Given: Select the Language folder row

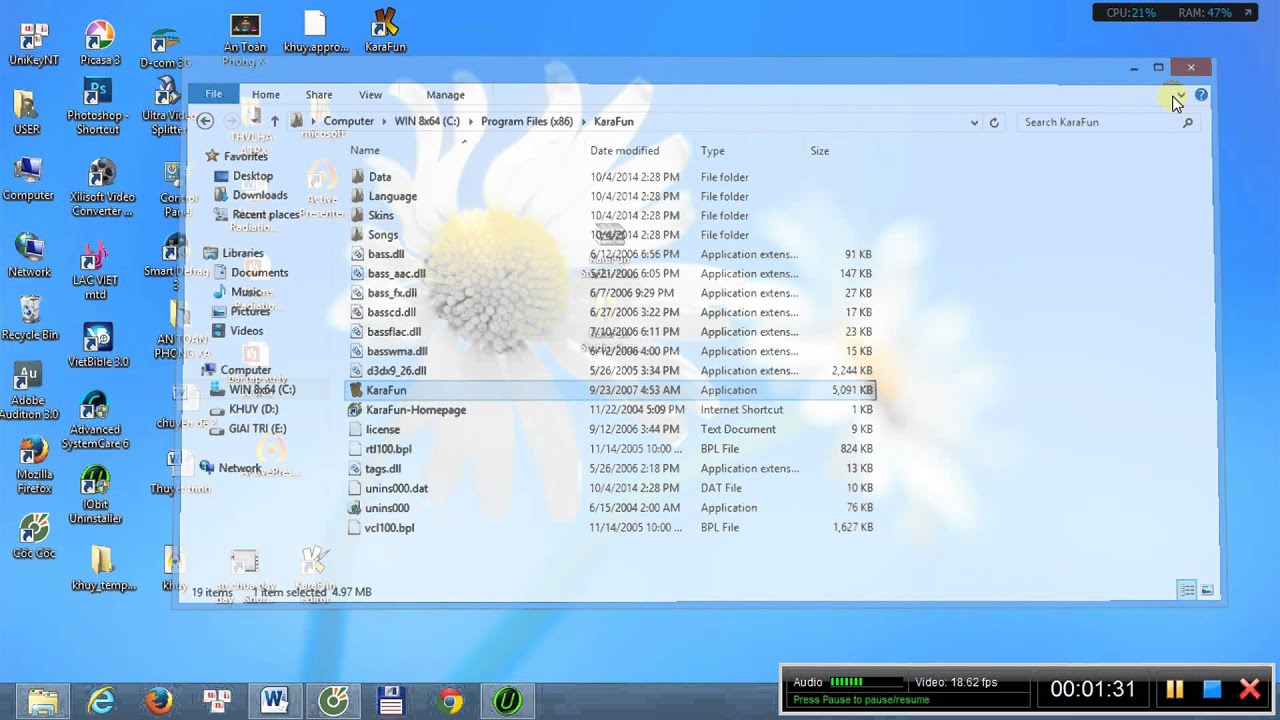Looking at the screenshot, I should pos(611,196).
